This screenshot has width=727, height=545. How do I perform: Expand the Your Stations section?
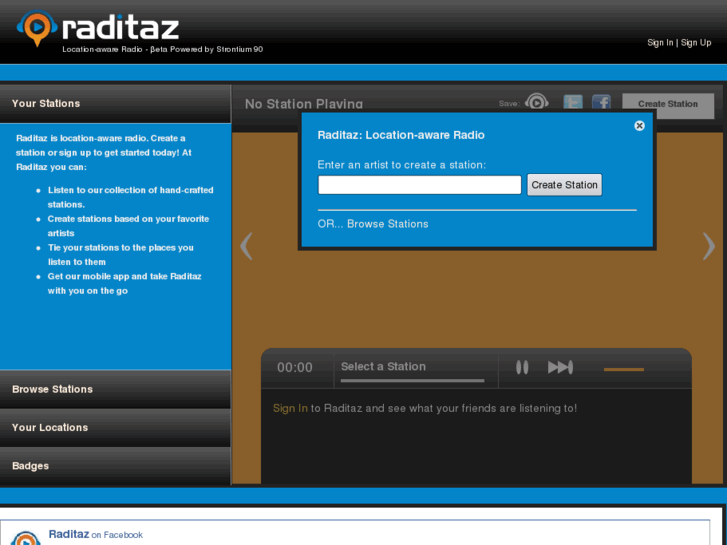click(x=115, y=103)
